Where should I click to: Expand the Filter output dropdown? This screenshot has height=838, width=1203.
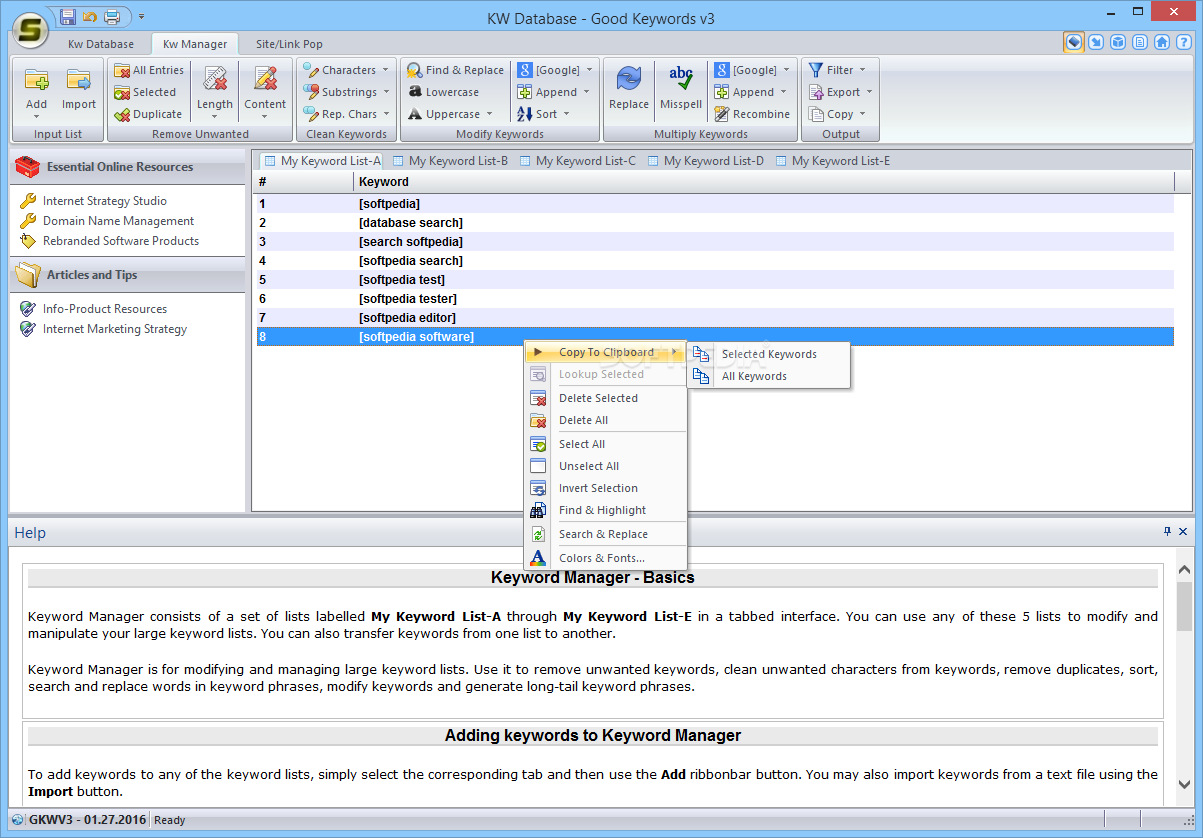tap(837, 70)
